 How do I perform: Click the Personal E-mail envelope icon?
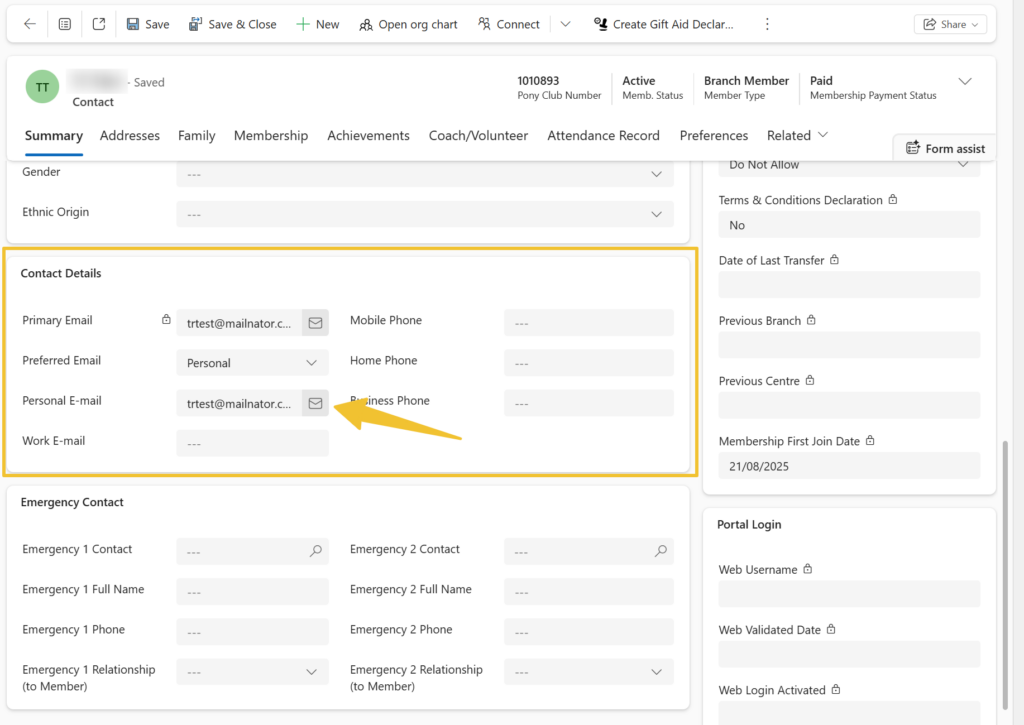(x=315, y=403)
